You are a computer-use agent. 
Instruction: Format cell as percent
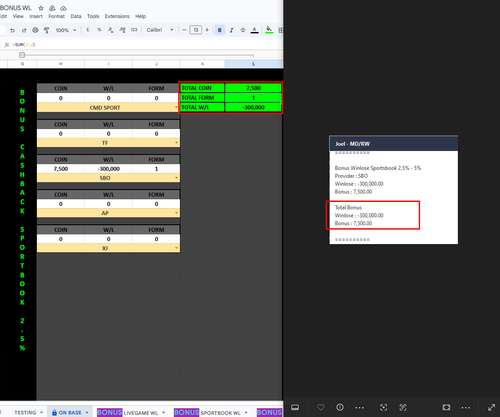(99, 30)
